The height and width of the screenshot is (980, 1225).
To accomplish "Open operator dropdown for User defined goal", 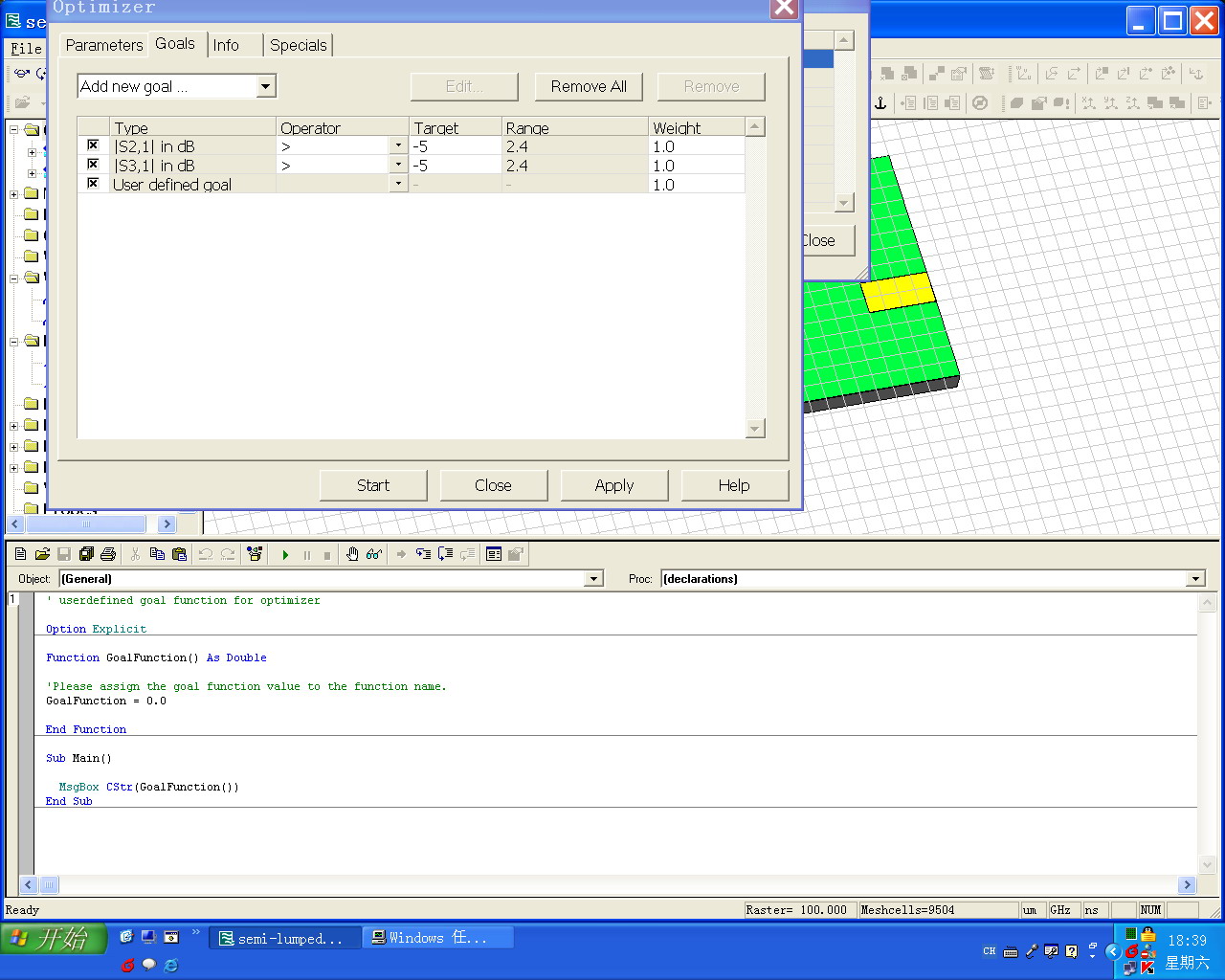I will pyautogui.click(x=399, y=184).
